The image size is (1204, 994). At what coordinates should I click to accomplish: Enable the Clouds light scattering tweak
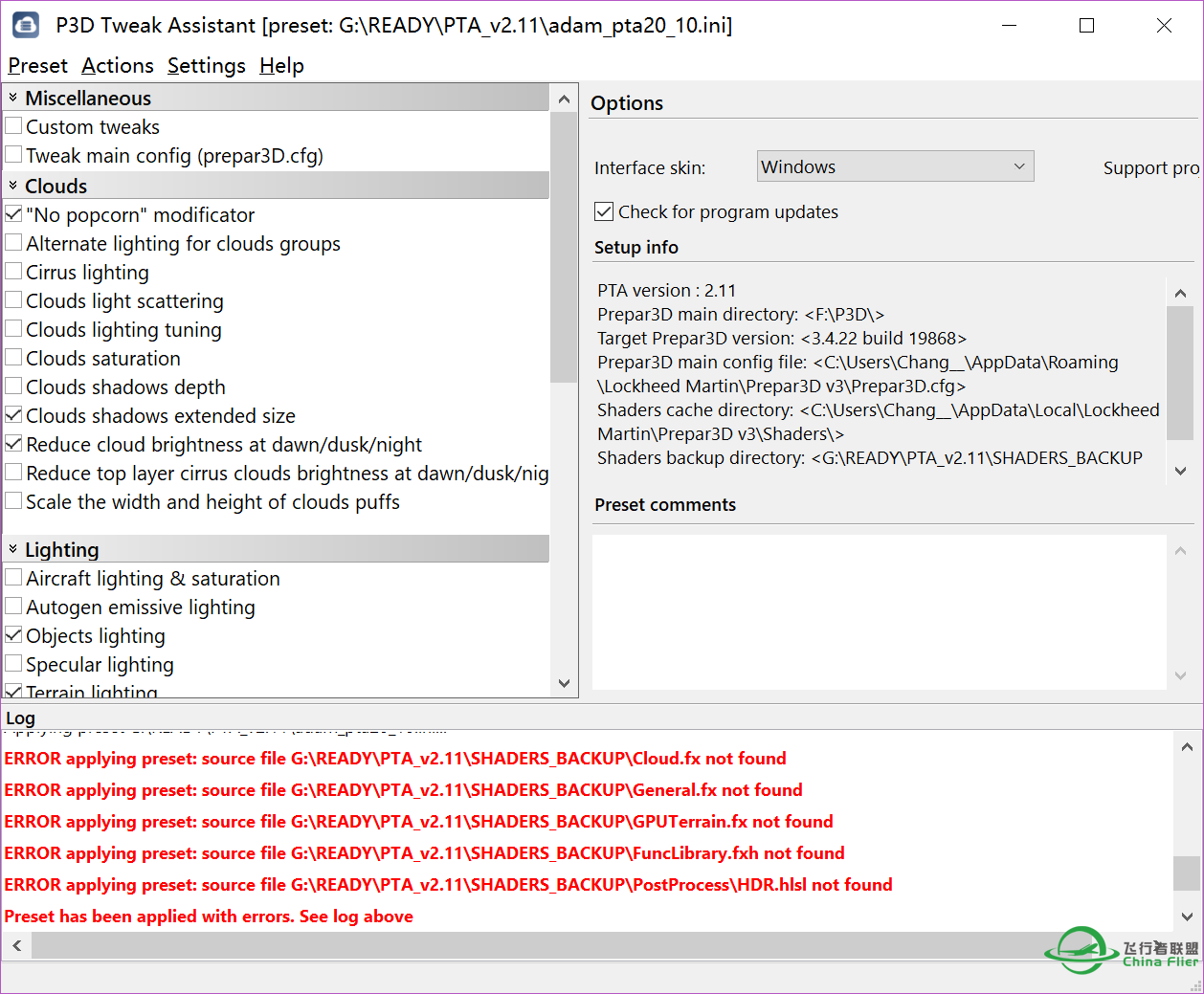click(x=14, y=299)
